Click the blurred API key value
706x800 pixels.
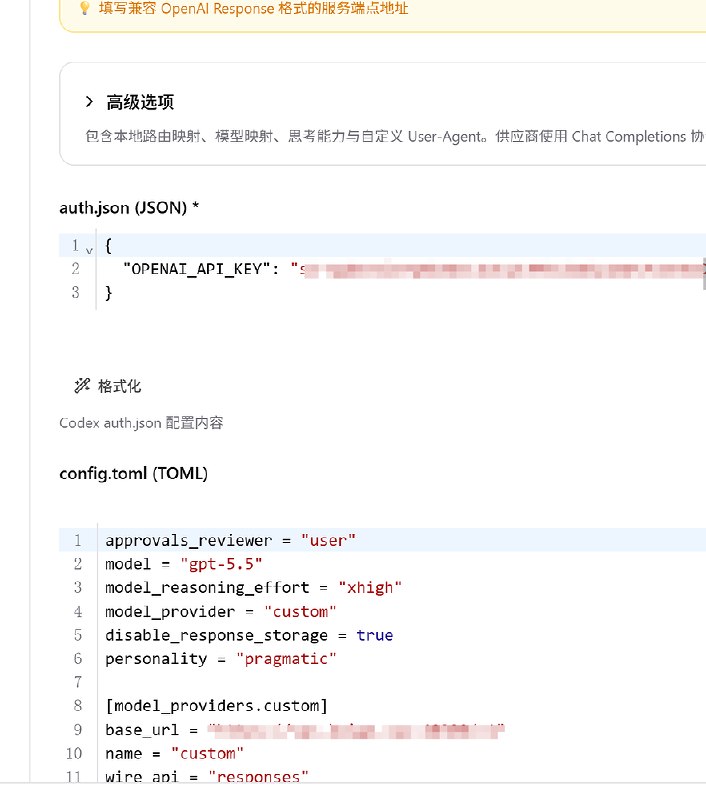[x=500, y=269]
